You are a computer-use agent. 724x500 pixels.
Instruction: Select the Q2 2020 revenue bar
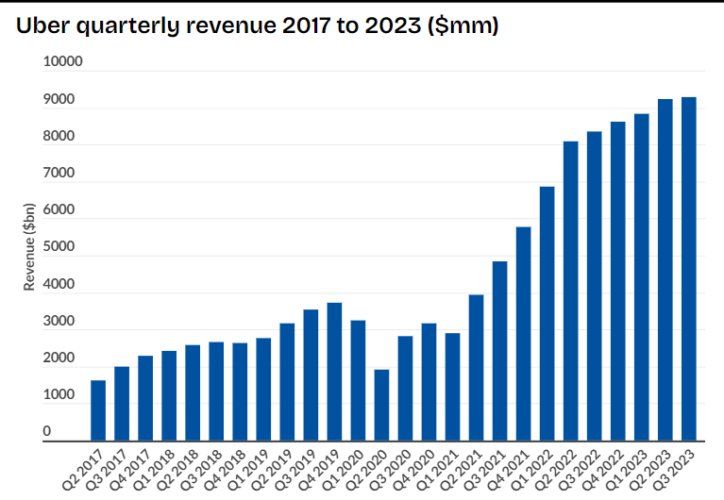[x=381, y=405]
